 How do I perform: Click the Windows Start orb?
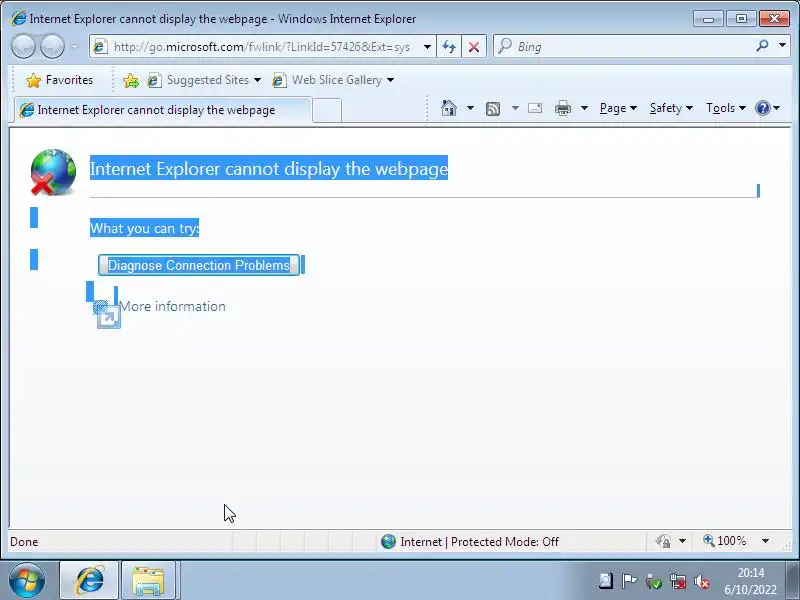tap(27, 580)
